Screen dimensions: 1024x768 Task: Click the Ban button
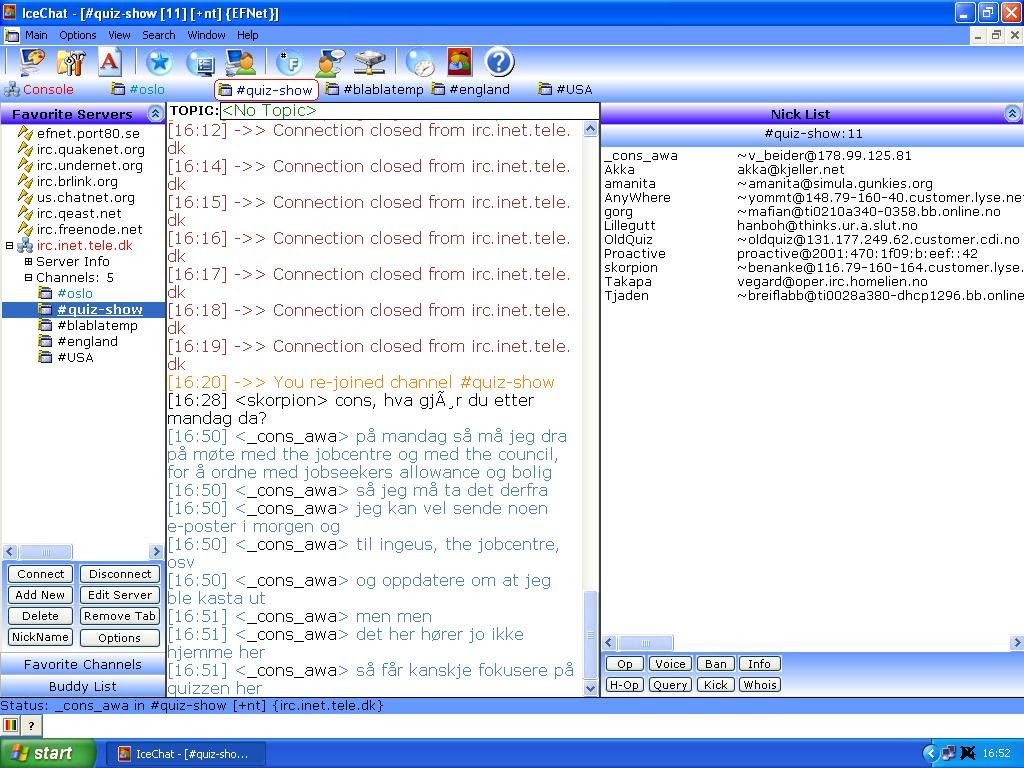(x=716, y=664)
